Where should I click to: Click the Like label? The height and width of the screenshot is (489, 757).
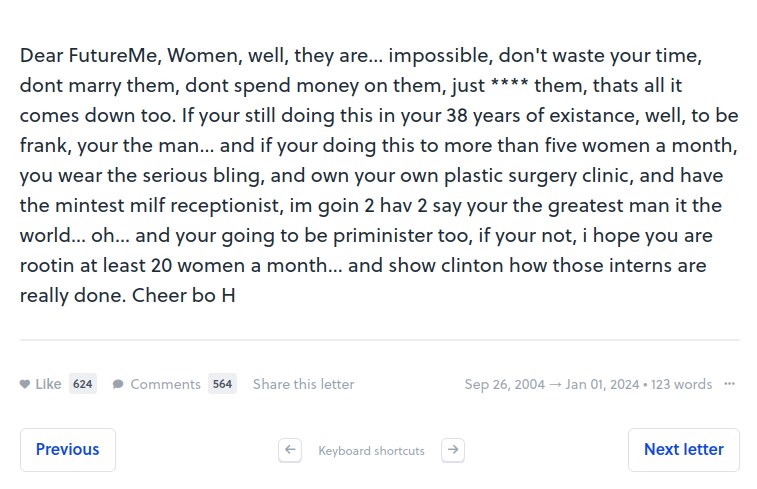coord(48,384)
